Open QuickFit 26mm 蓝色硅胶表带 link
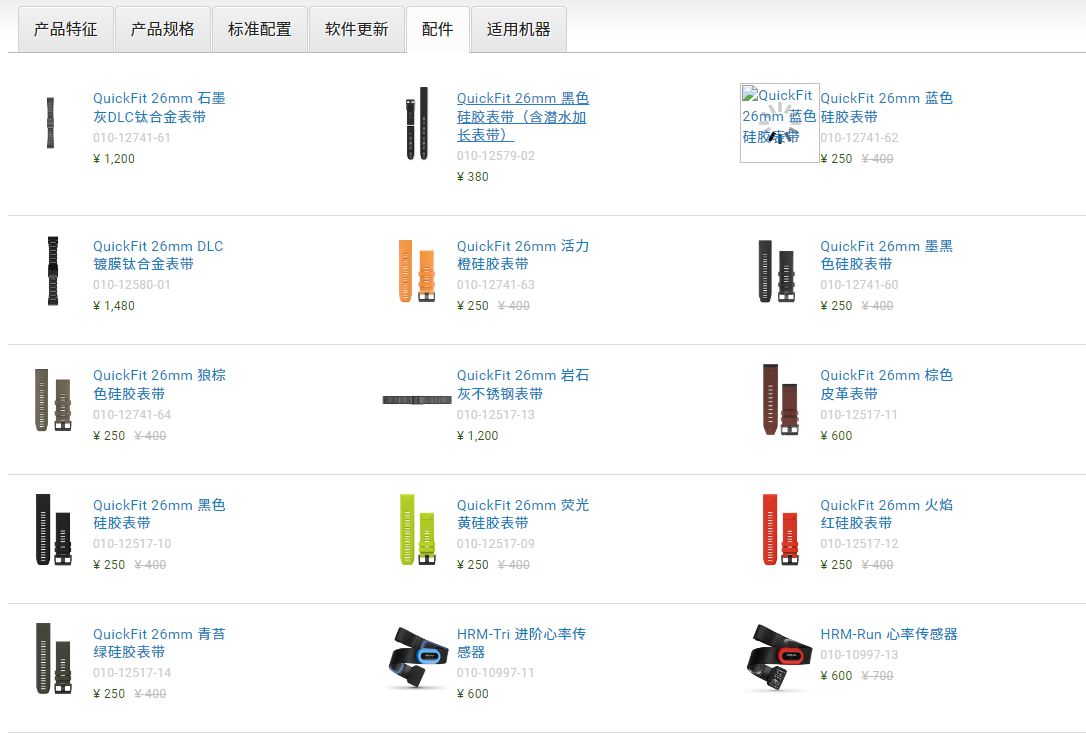 [887, 107]
